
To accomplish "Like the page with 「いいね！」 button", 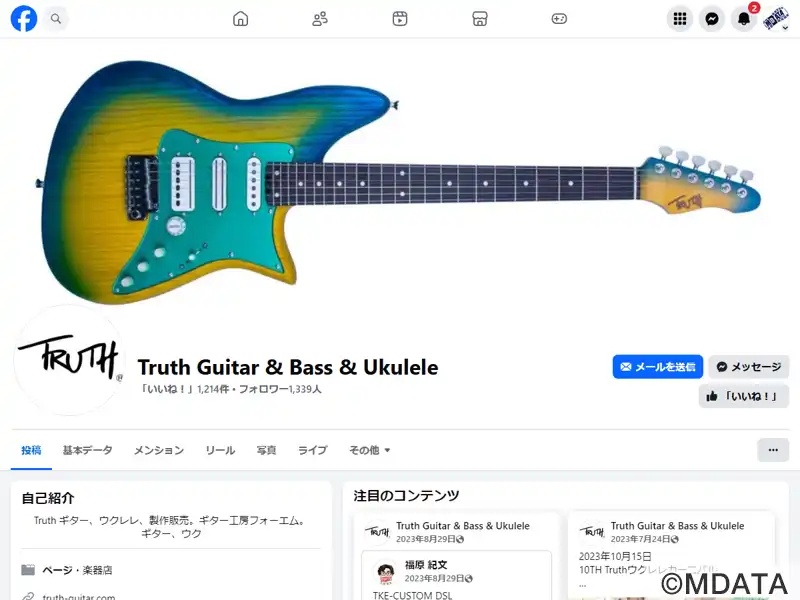I will coord(744,396).
